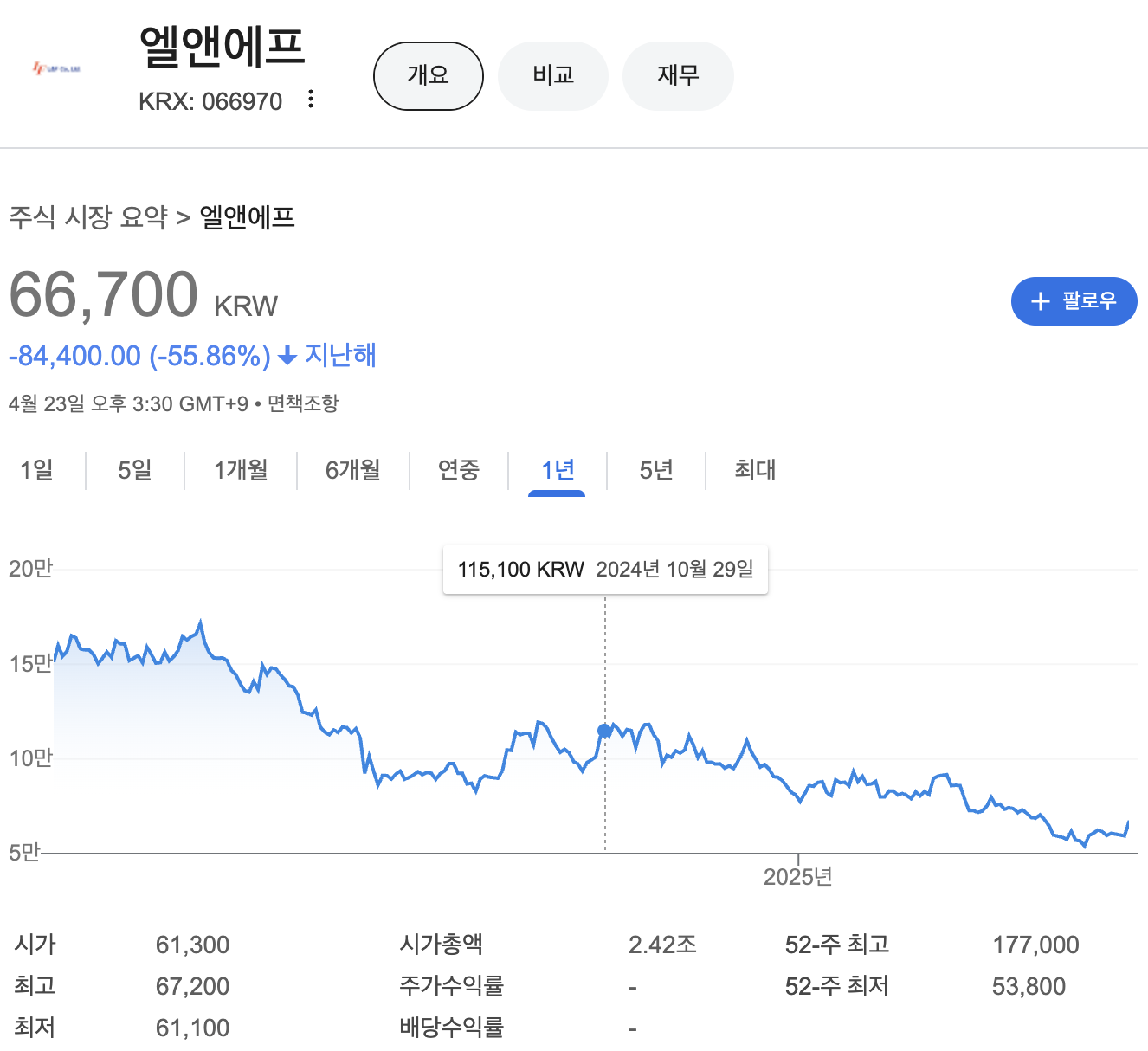
Task: Click the 최저 value 61,100
Action: click(x=192, y=1028)
